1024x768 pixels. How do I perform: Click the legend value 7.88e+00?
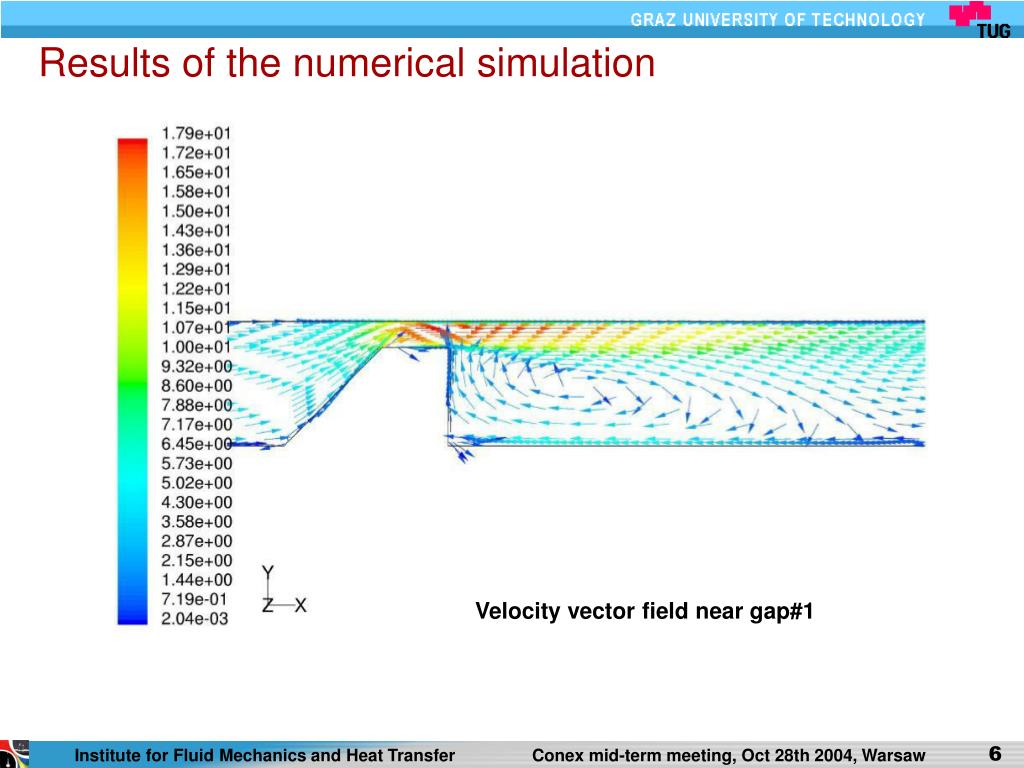(x=197, y=406)
